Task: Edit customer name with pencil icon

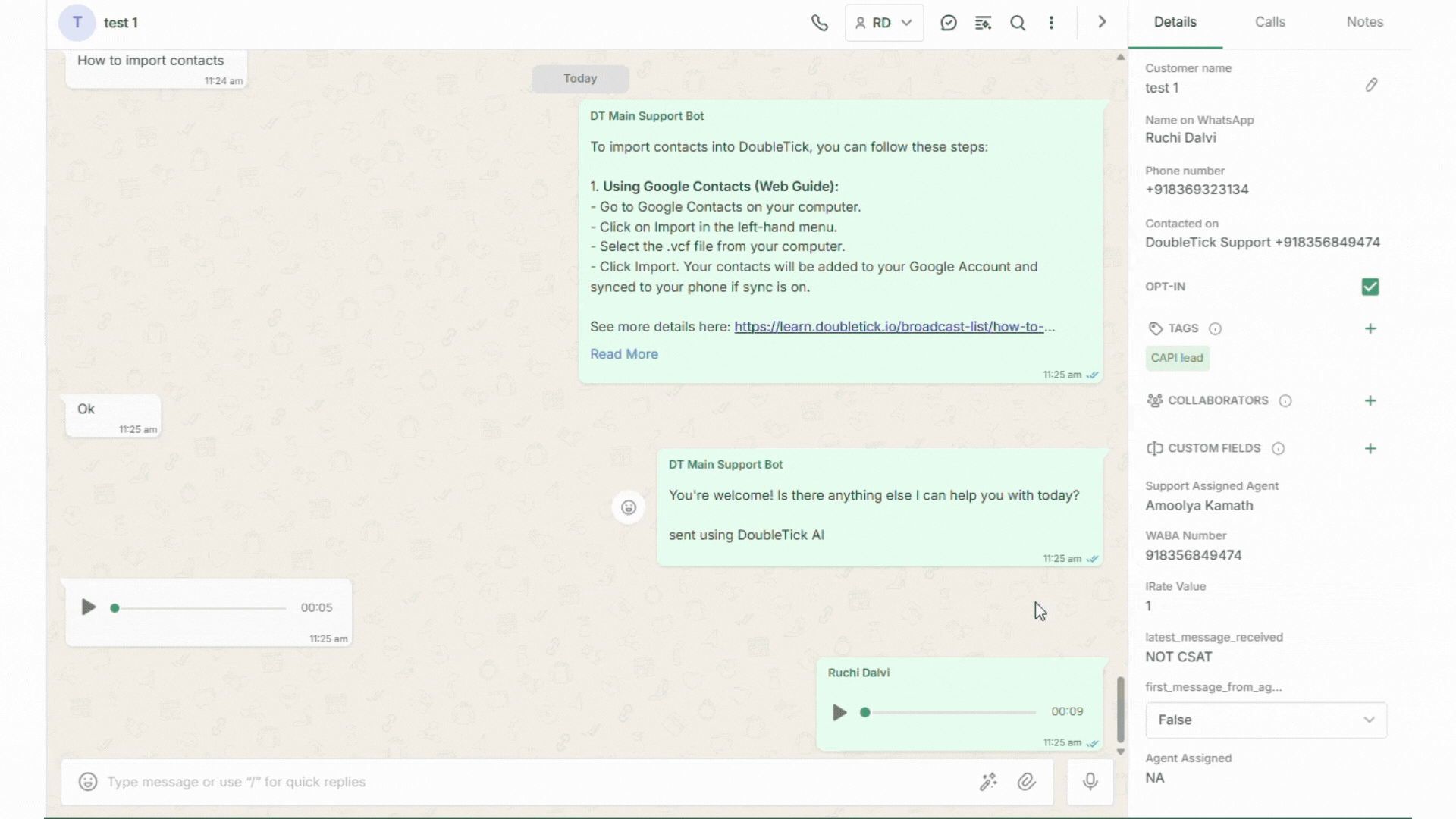Action: click(1371, 85)
